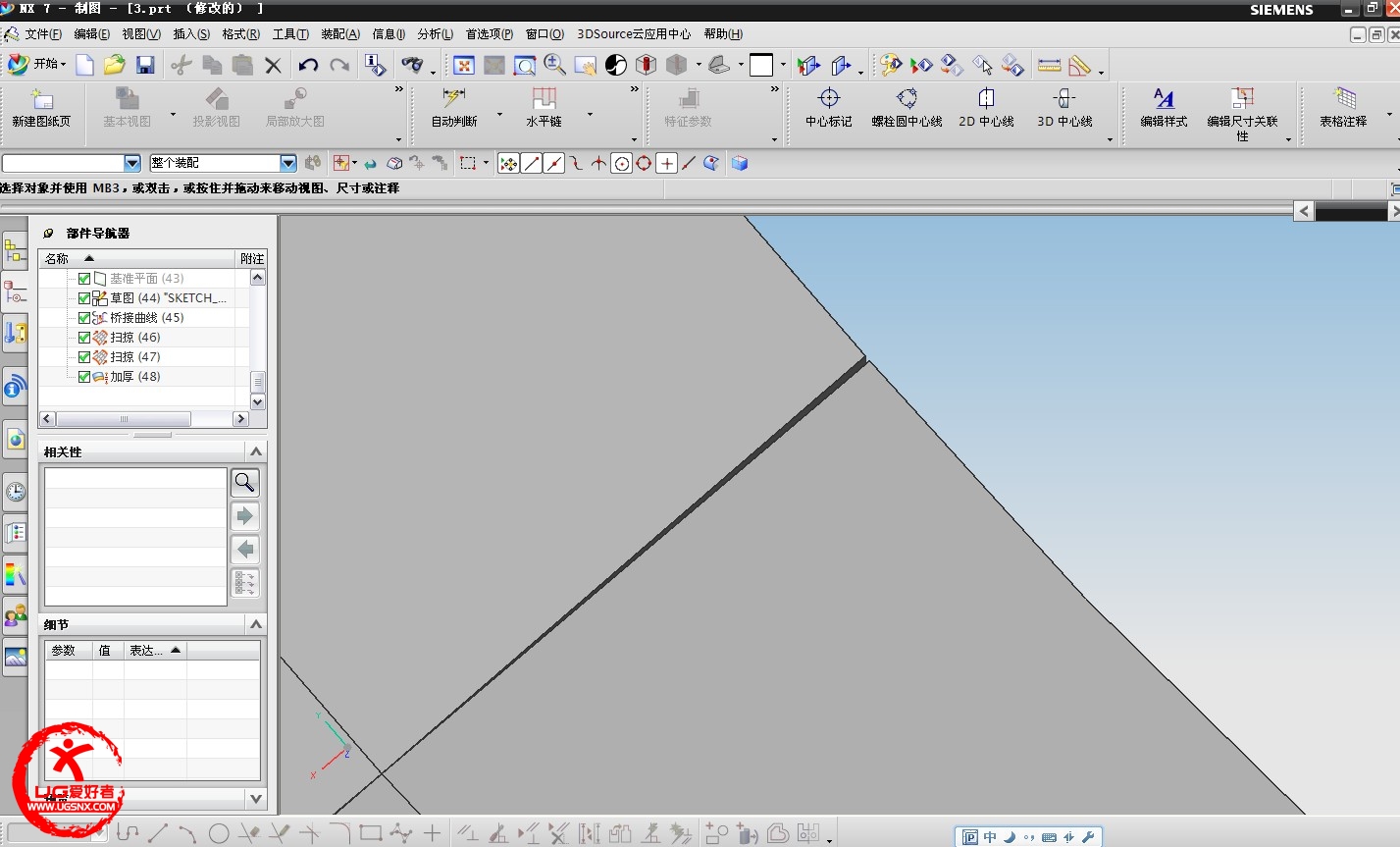Viewport: 1400px width, 847px height.
Task: Toggle checkbox for 桥接曲线 (45)
Action: [84, 318]
